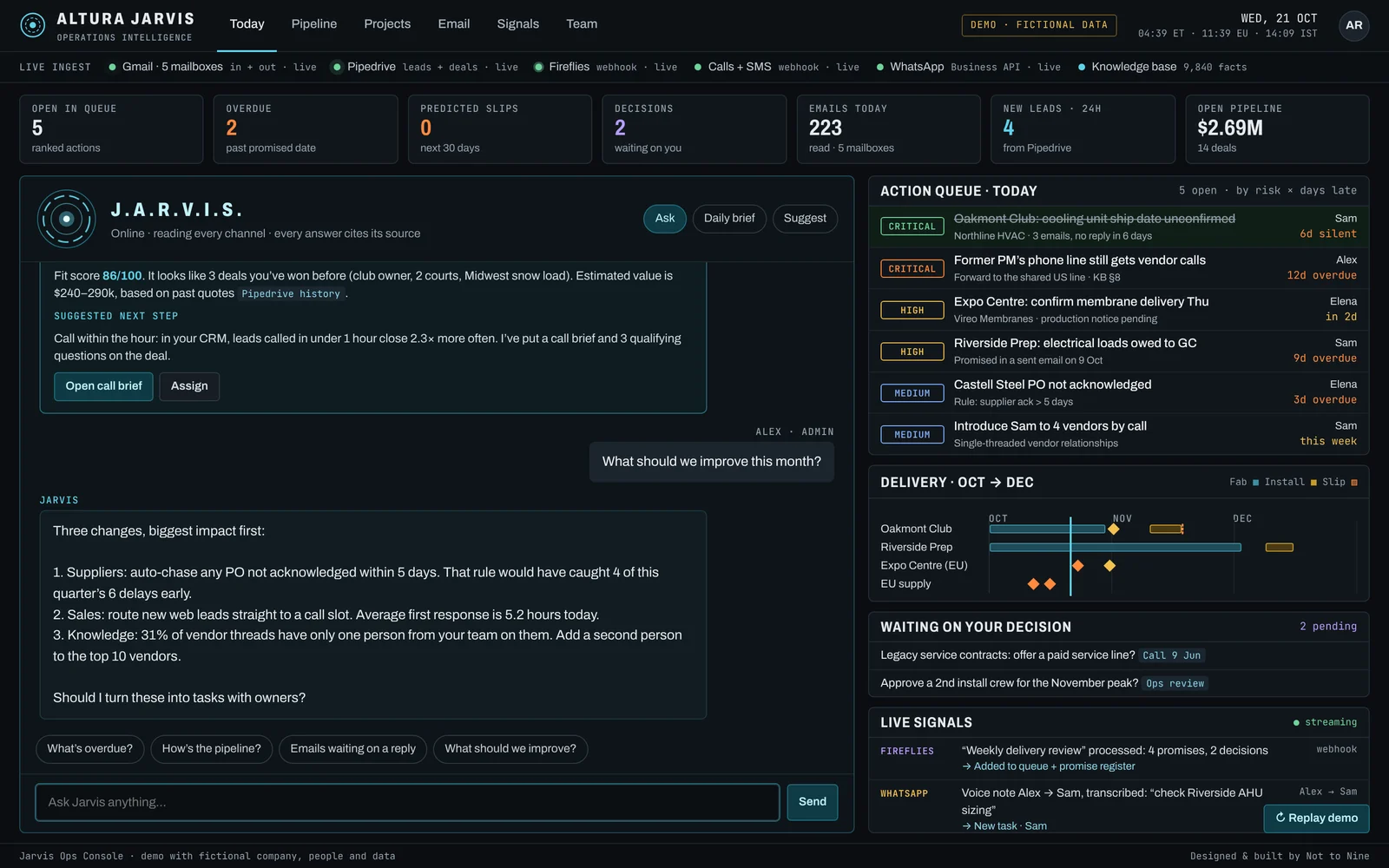Viewport: 1389px width, 868px height.
Task: Click the Send button
Action: (813, 802)
